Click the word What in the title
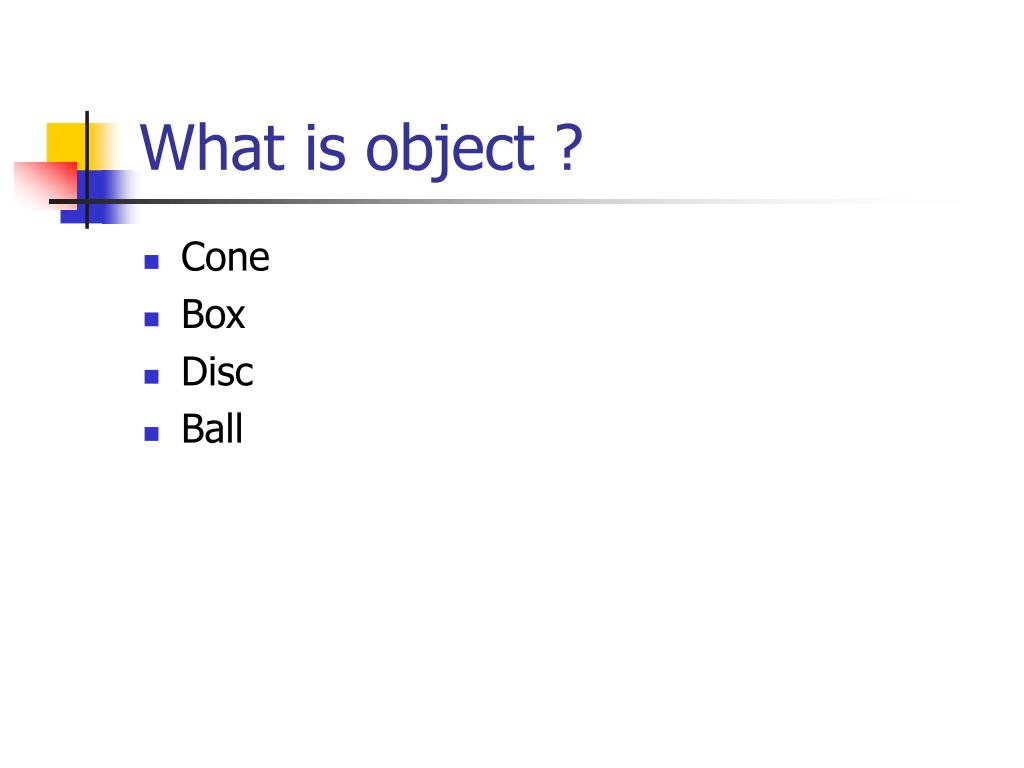The width and height of the screenshot is (1024, 768). pos(212,146)
